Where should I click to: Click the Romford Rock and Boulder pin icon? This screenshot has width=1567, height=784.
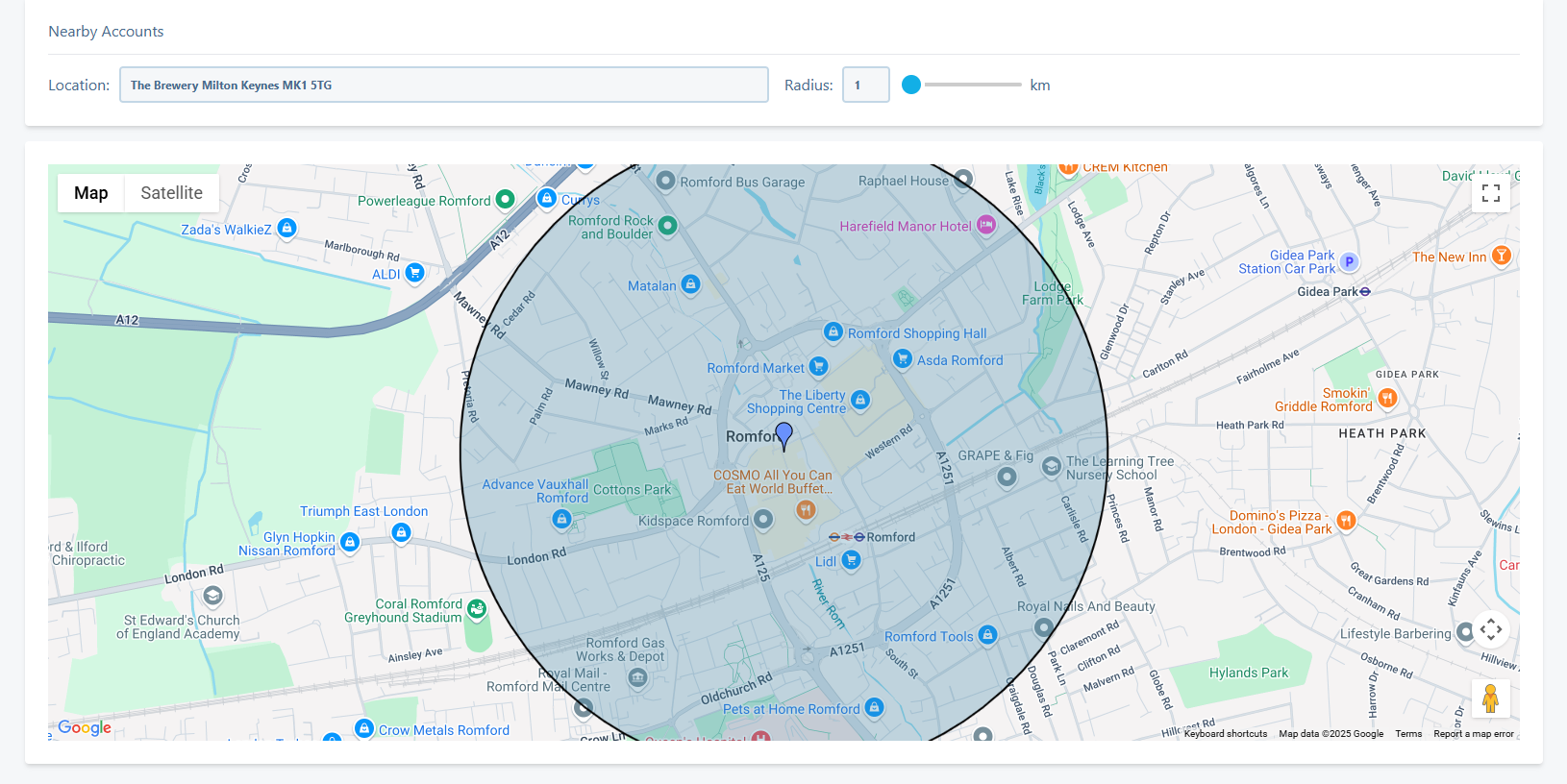pos(667,226)
